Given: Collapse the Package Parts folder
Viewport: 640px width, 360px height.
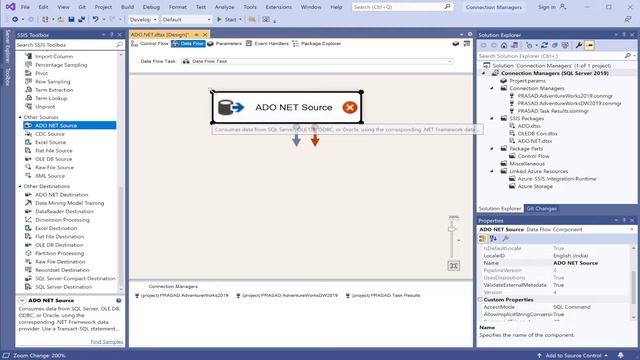Looking at the screenshot, I should click(x=492, y=149).
